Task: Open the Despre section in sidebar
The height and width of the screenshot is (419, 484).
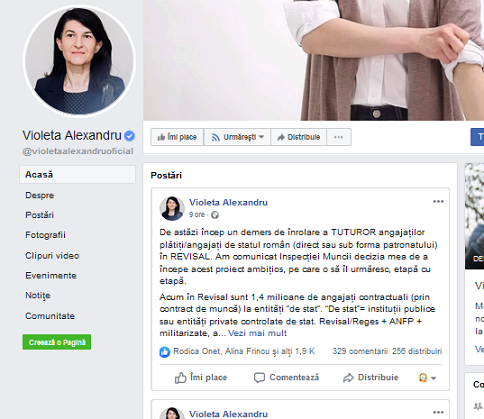Action: pyautogui.click(x=40, y=195)
